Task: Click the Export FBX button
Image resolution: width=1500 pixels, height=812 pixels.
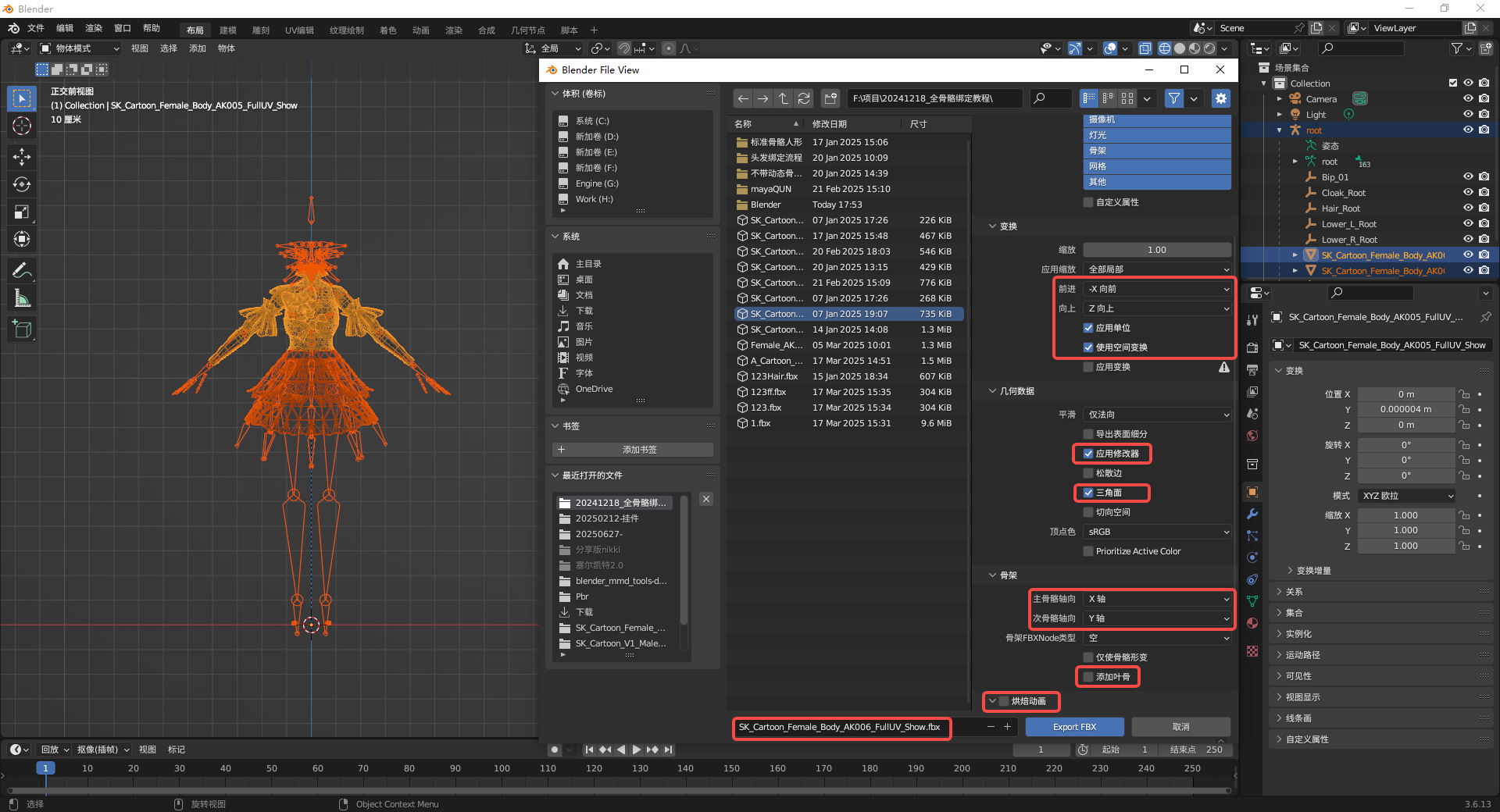Action: pos(1074,727)
